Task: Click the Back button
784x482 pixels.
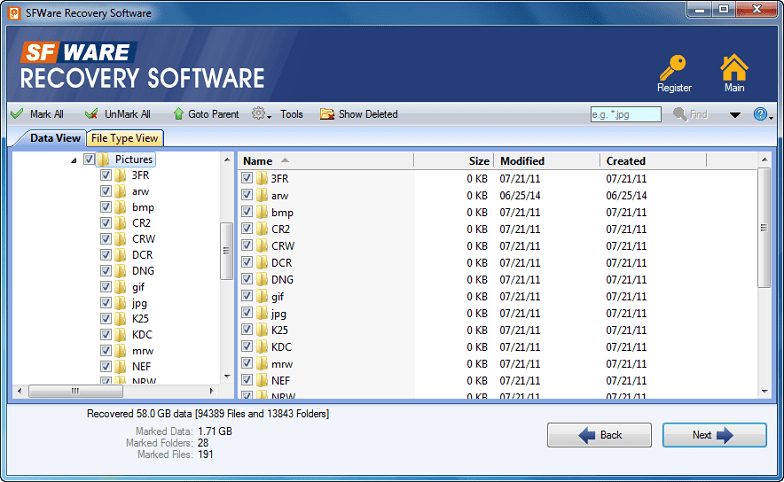Action: (x=599, y=435)
